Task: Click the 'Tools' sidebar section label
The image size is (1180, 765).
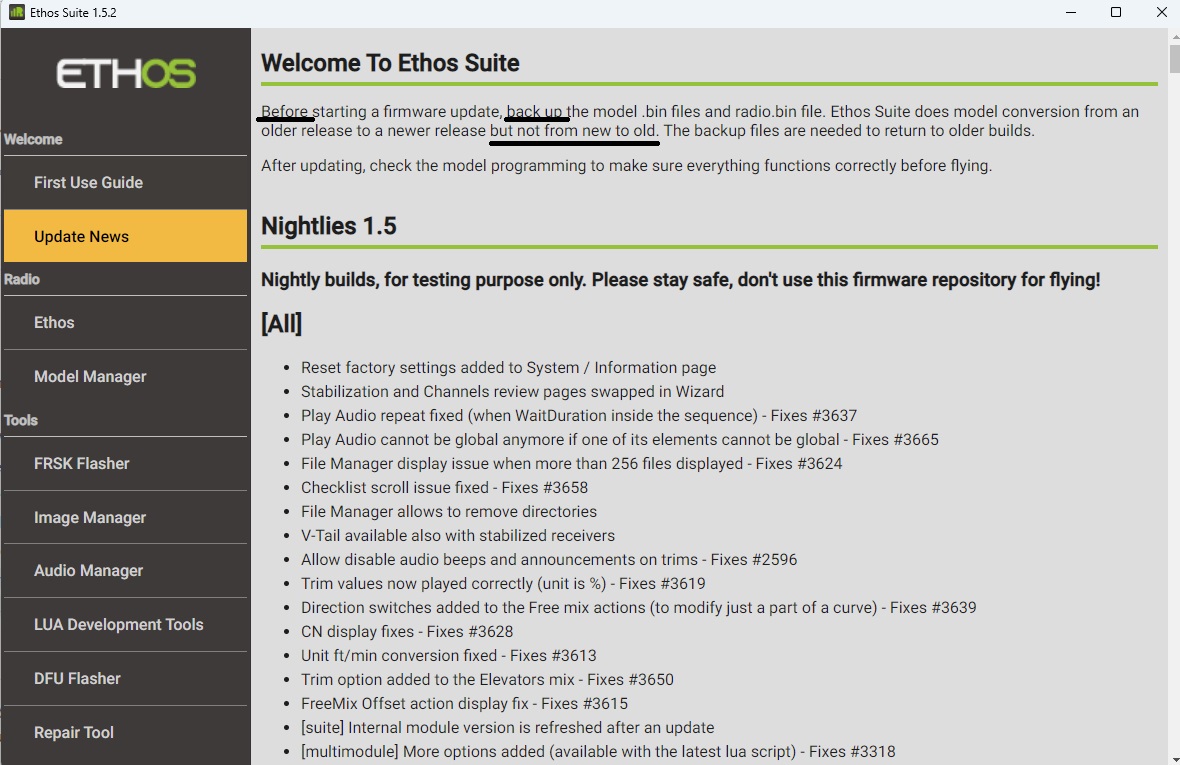Action: coord(21,420)
